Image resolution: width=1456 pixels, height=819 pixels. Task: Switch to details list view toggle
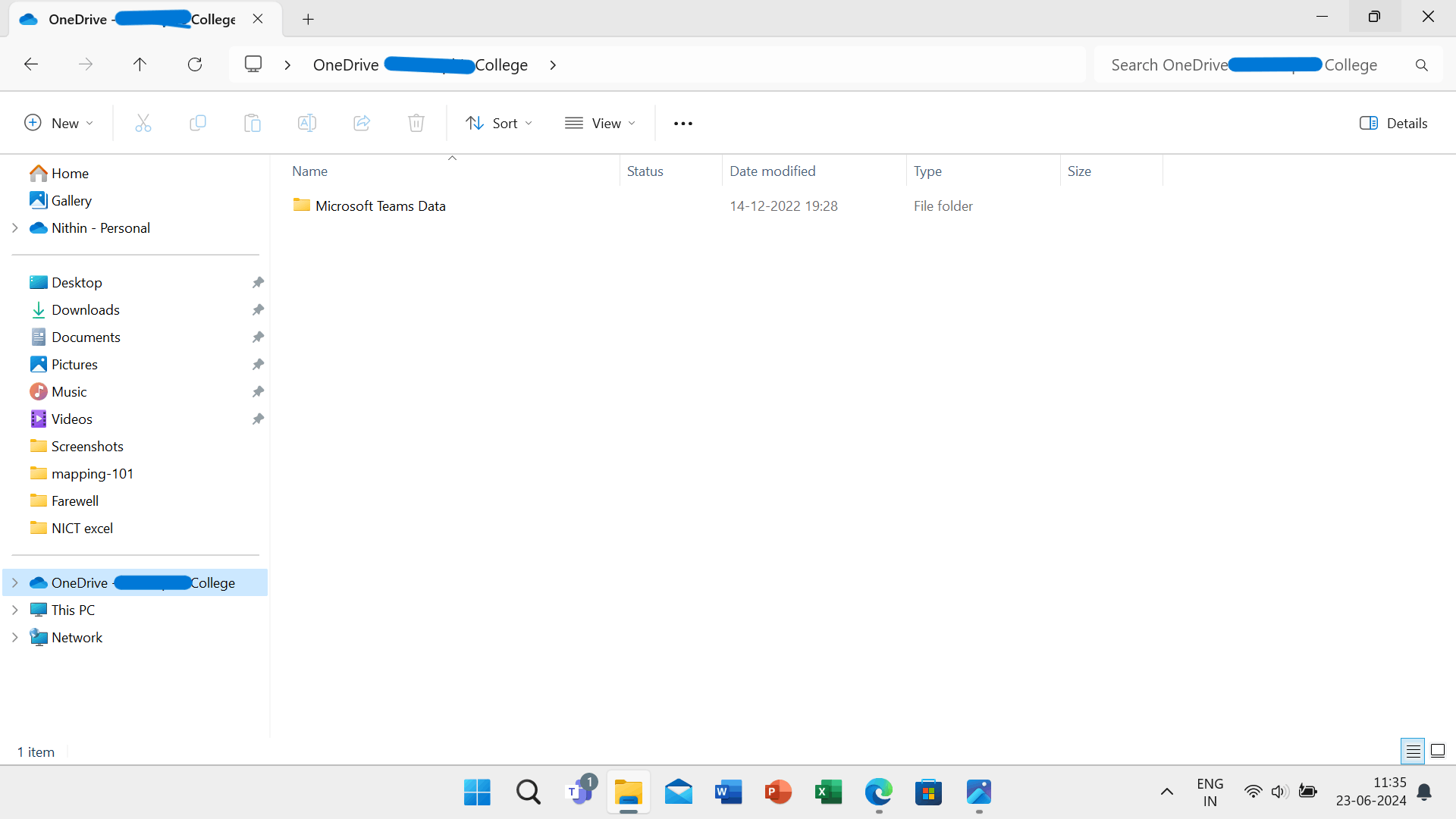(x=1412, y=751)
